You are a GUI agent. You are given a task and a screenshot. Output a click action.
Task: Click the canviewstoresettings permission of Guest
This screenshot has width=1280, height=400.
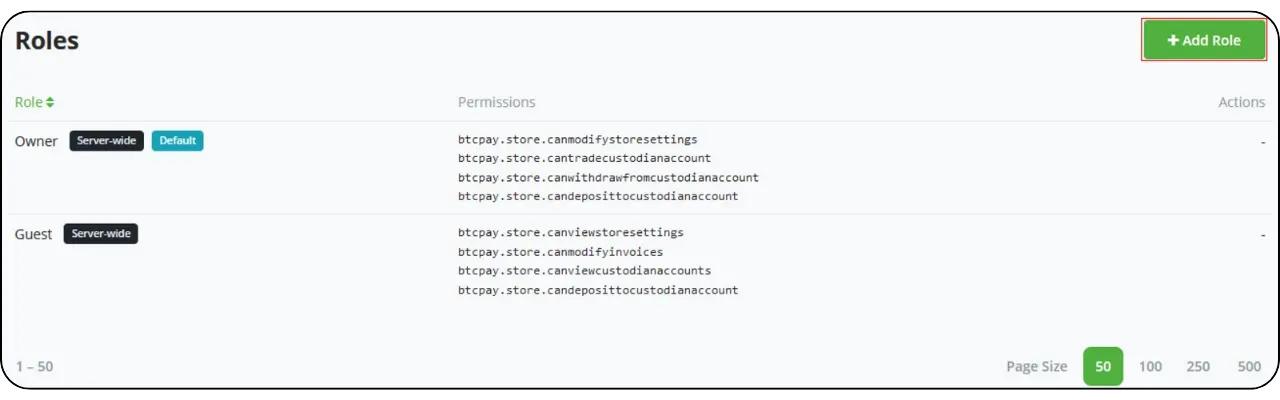(571, 232)
